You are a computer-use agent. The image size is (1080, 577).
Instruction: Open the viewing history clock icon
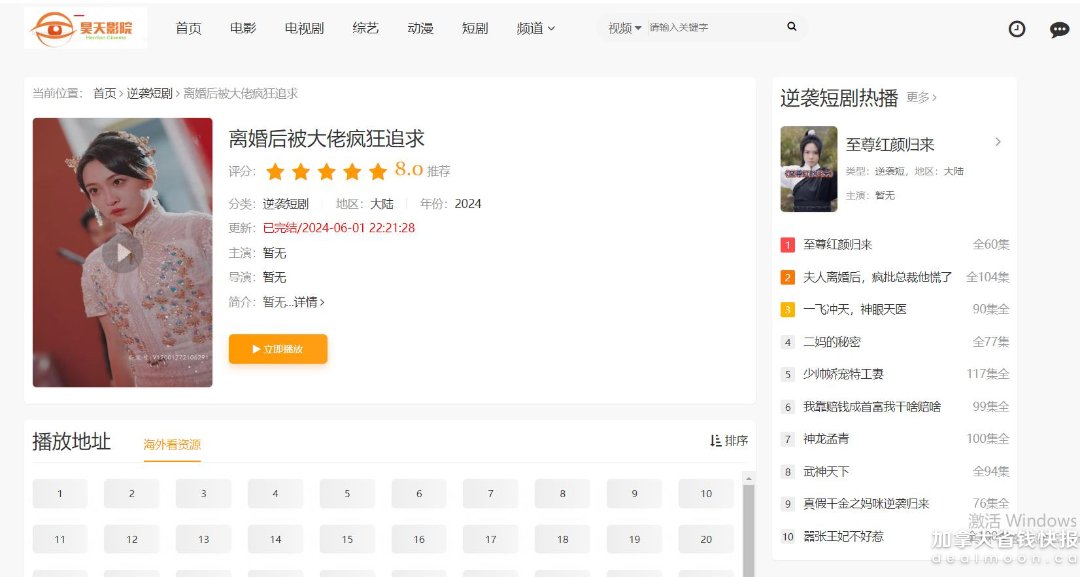click(x=1017, y=29)
